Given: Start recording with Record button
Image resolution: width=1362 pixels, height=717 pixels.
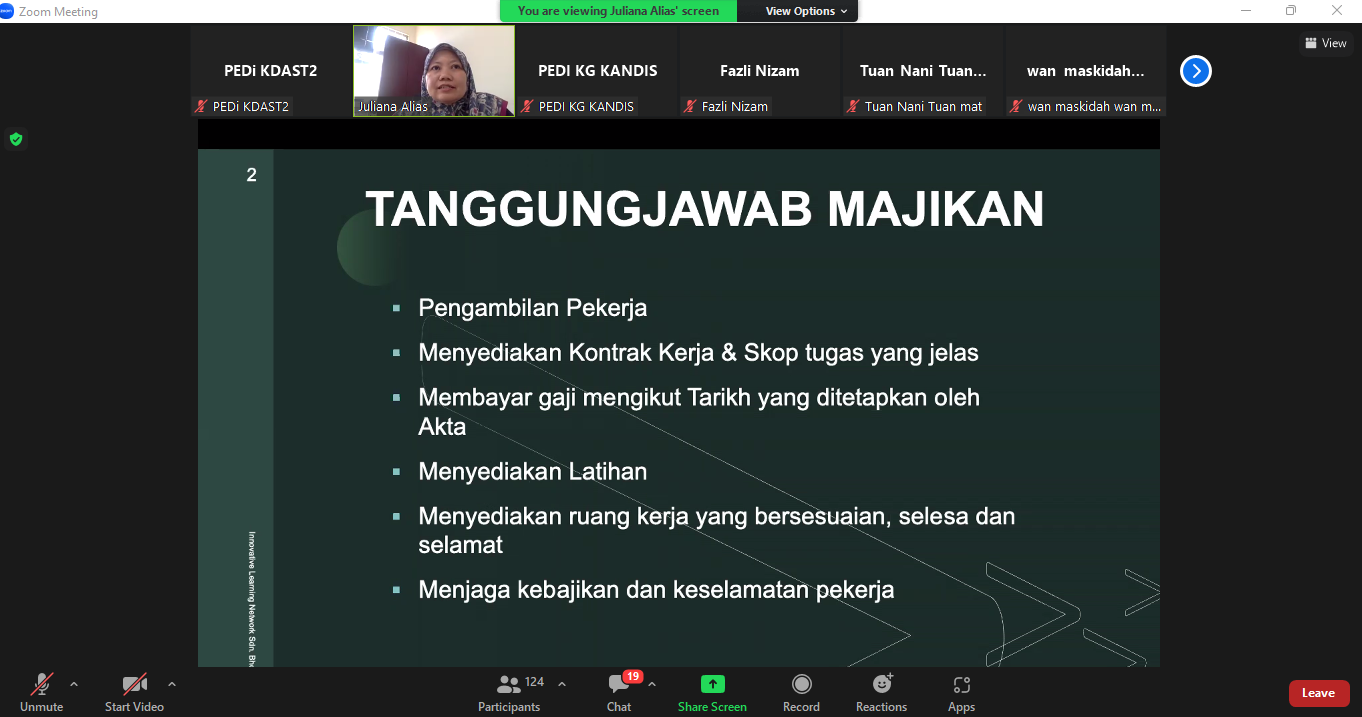Looking at the screenshot, I should (x=801, y=692).
